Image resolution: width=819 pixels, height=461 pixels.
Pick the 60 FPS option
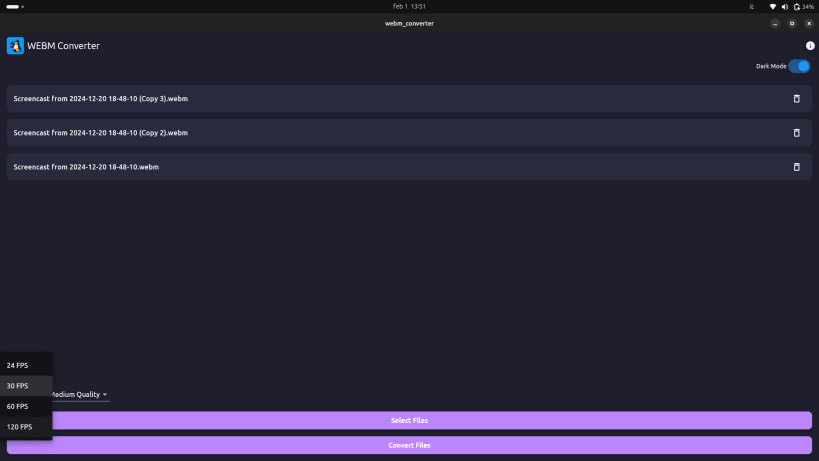coord(26,406)
